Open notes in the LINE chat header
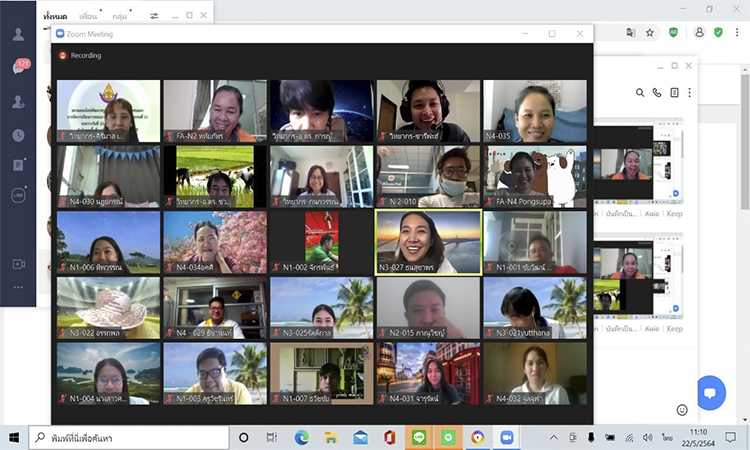This screenshot has width=750, height=450. [x=674, y=92]
